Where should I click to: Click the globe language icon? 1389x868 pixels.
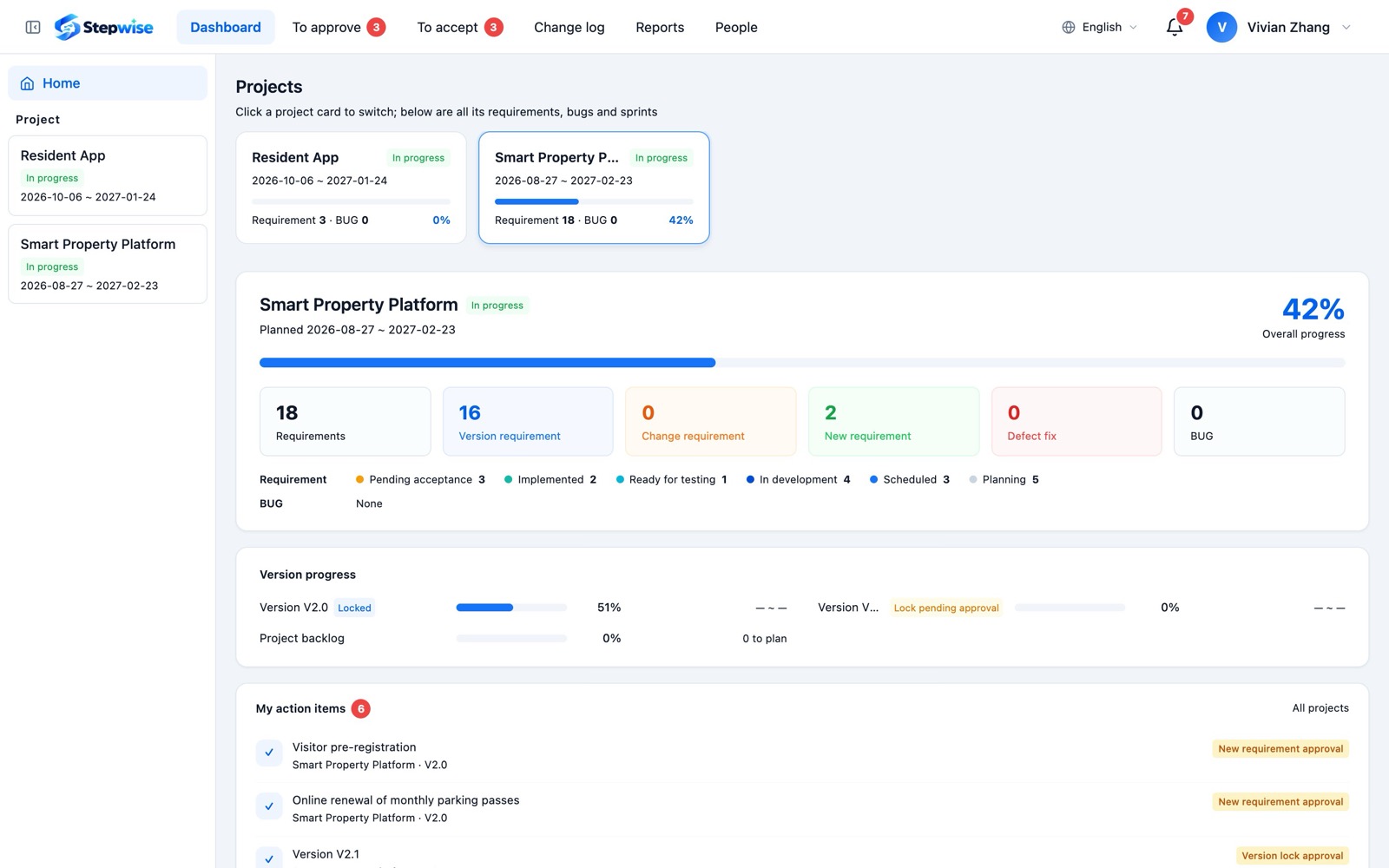[1069, 27]
